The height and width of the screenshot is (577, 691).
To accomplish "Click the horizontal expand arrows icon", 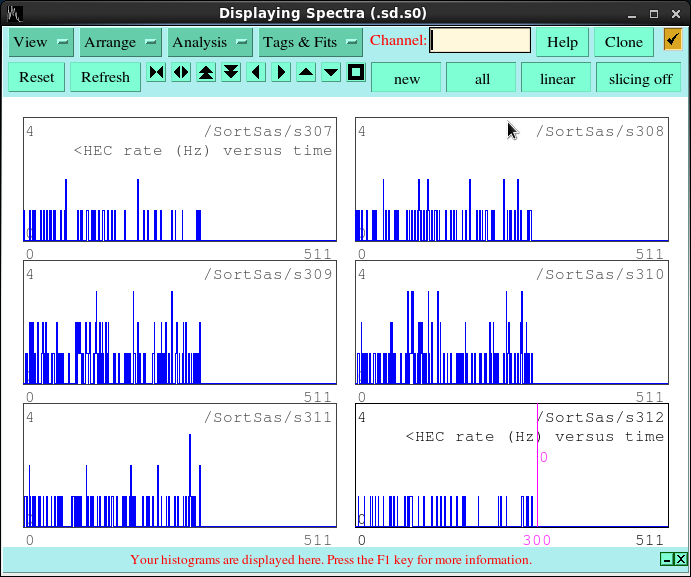I will [181, 73].
